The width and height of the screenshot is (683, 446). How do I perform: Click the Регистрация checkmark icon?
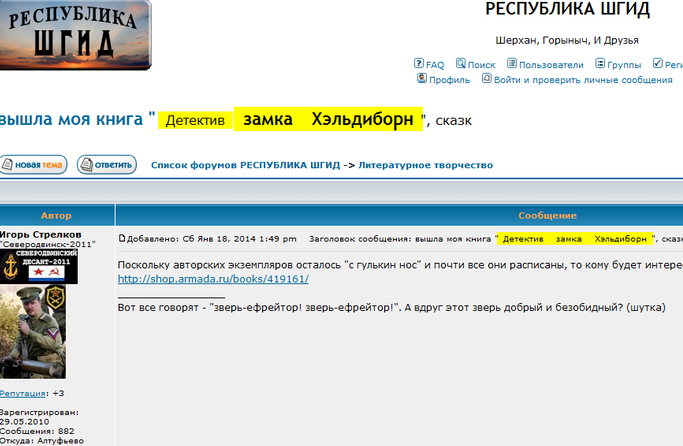[x=658, y=64]
